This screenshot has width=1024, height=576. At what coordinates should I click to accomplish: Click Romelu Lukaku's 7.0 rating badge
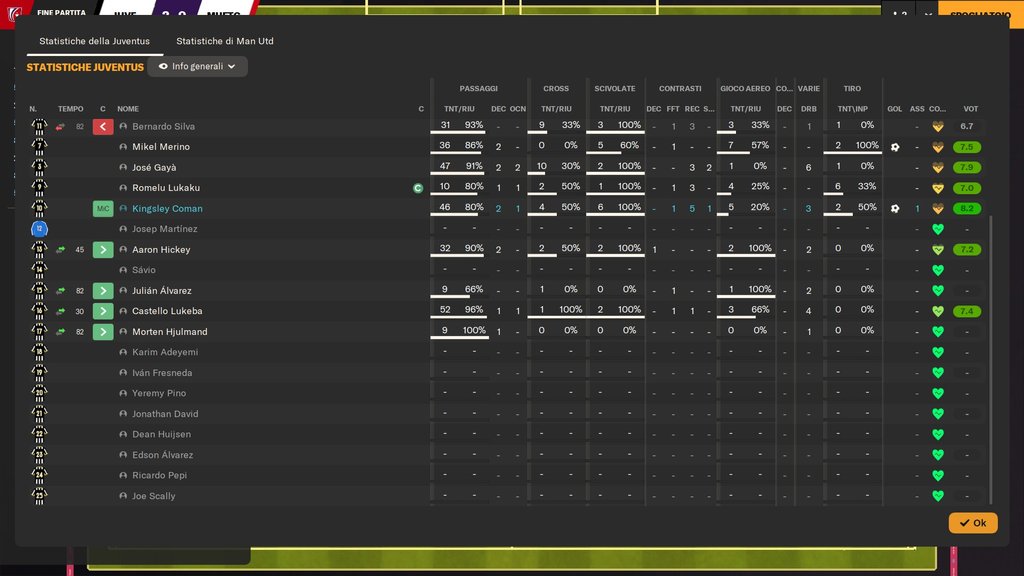(x=967, y=188)
